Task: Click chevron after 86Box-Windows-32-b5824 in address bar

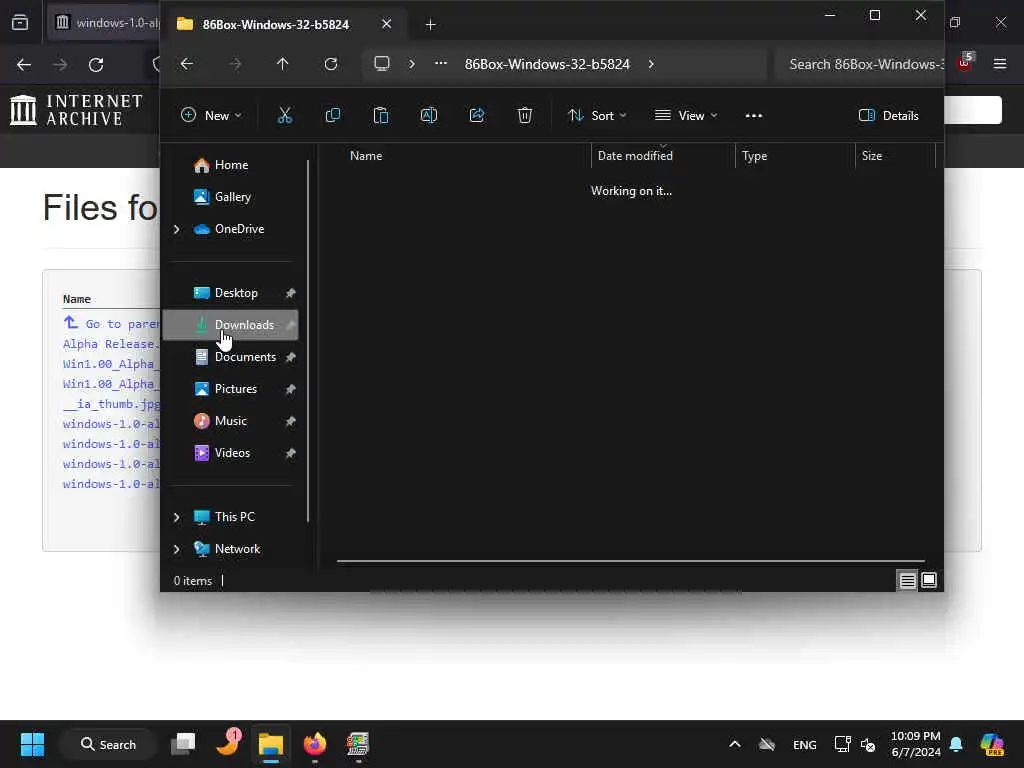Action: tap(651, 64)
